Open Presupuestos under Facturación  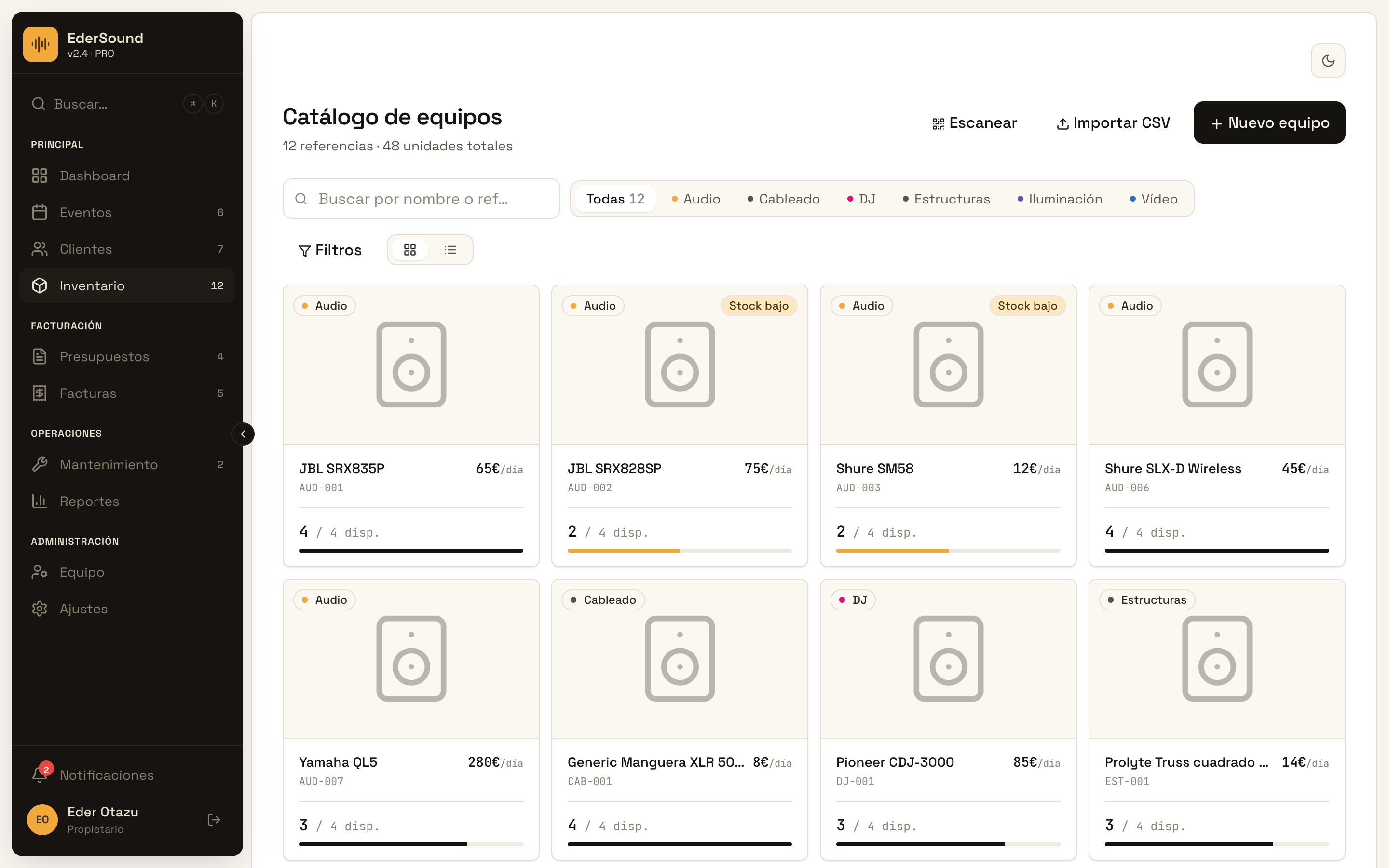[127, 356]
